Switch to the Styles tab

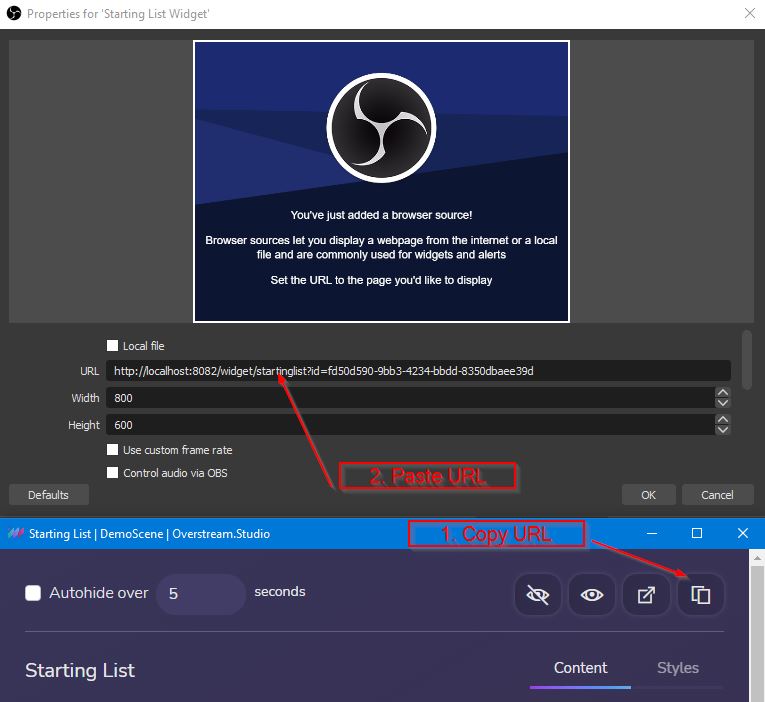coord(678,668)
